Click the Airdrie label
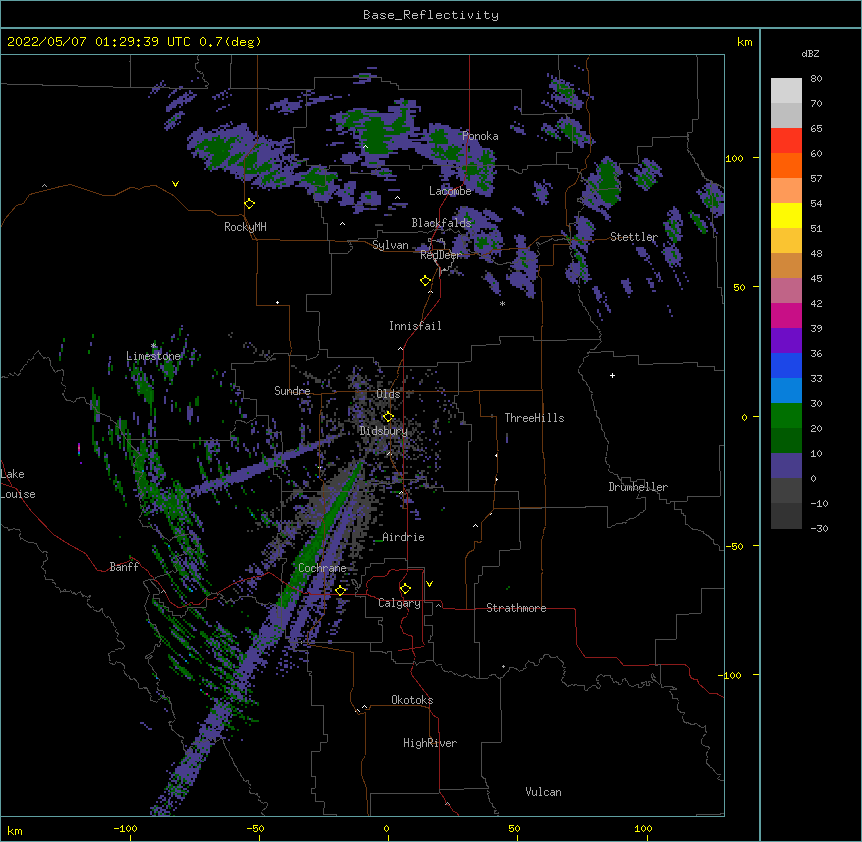This screenshot has width=862, height=842. click(x=403, y=537)
